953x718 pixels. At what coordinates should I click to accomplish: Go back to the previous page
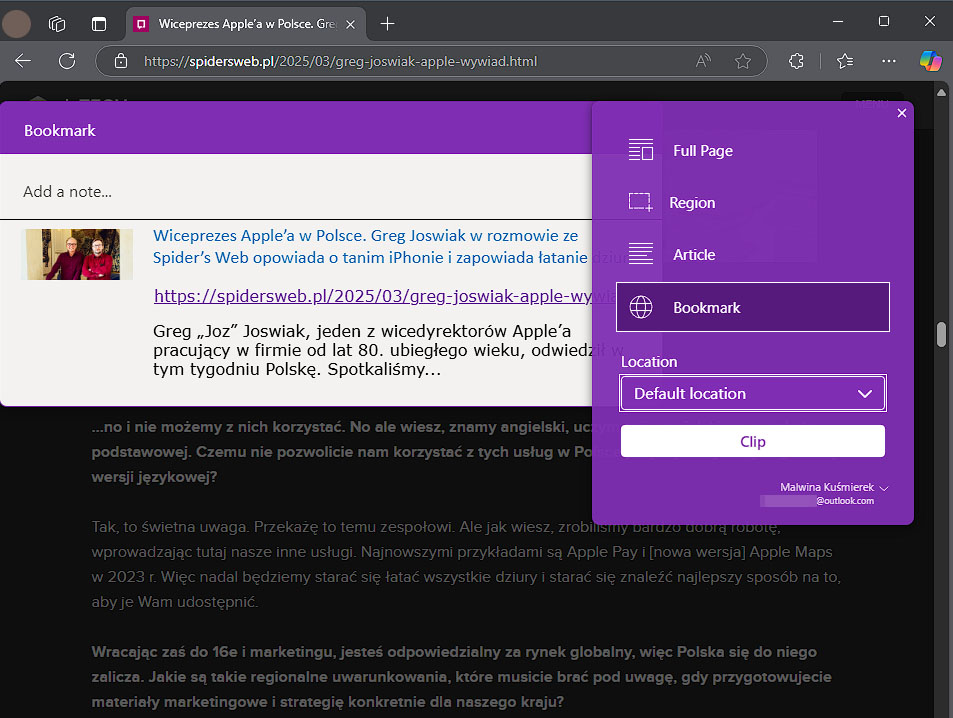coord(23,61)
